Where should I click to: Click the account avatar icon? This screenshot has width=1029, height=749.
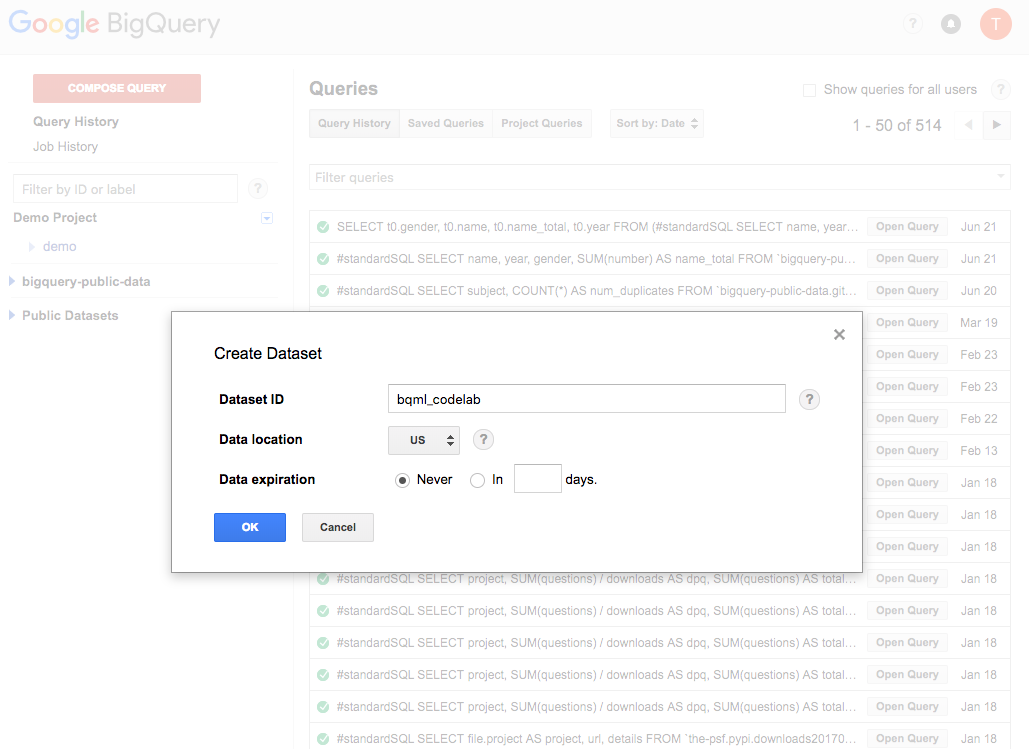995,23
